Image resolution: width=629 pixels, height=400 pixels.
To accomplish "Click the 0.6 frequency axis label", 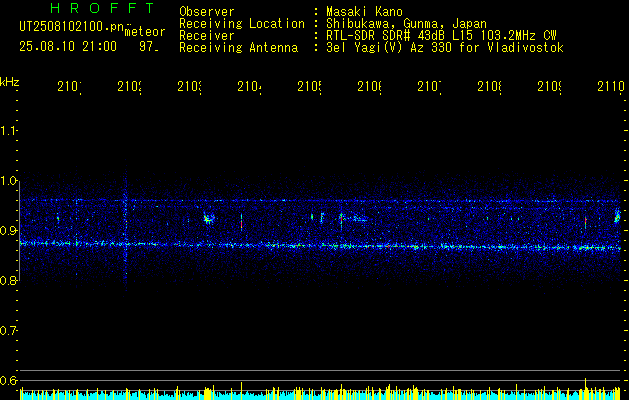I will point(9,380).
